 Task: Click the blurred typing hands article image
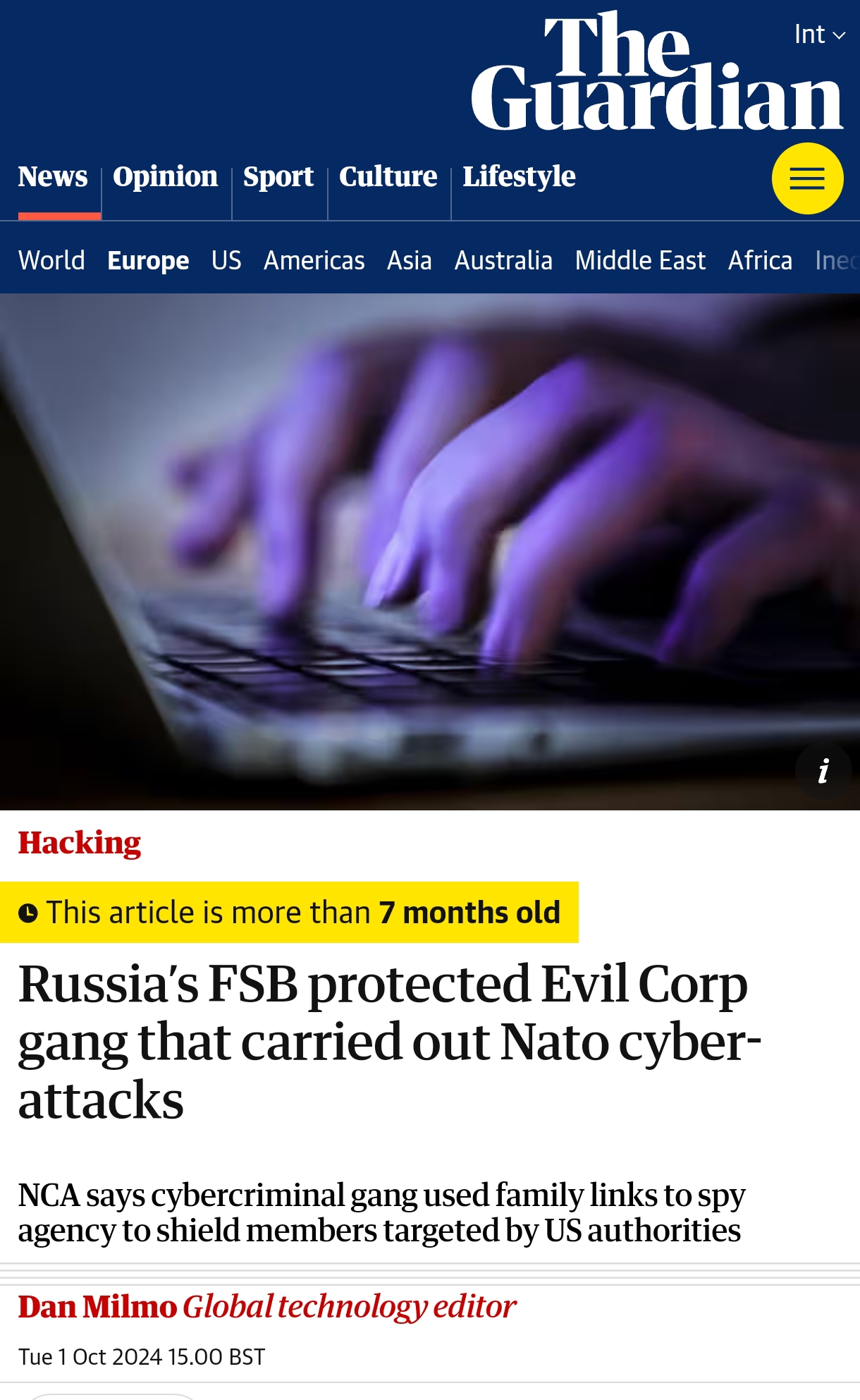tap(430, 552)
